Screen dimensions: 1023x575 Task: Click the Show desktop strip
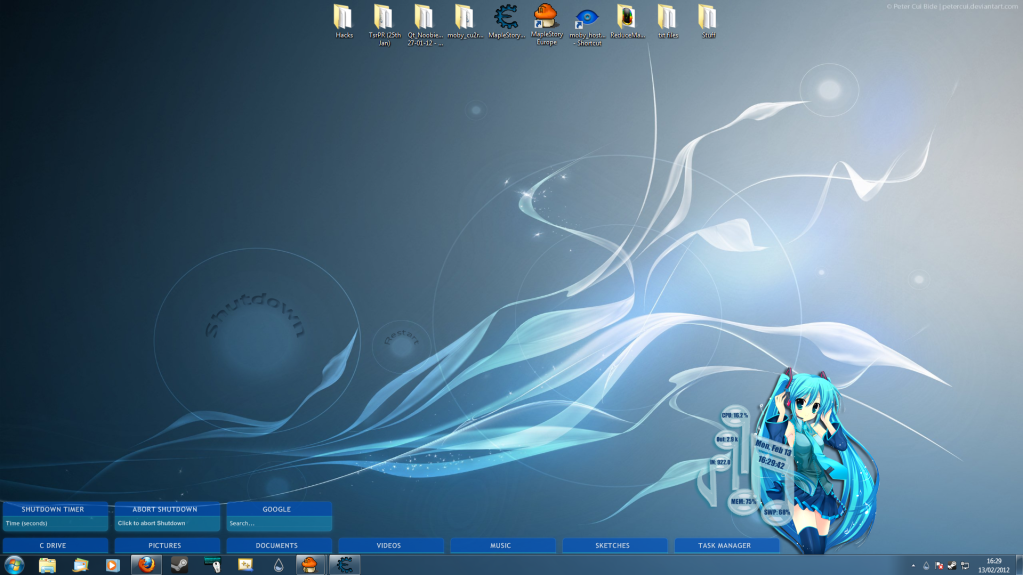pos(1018,565)
